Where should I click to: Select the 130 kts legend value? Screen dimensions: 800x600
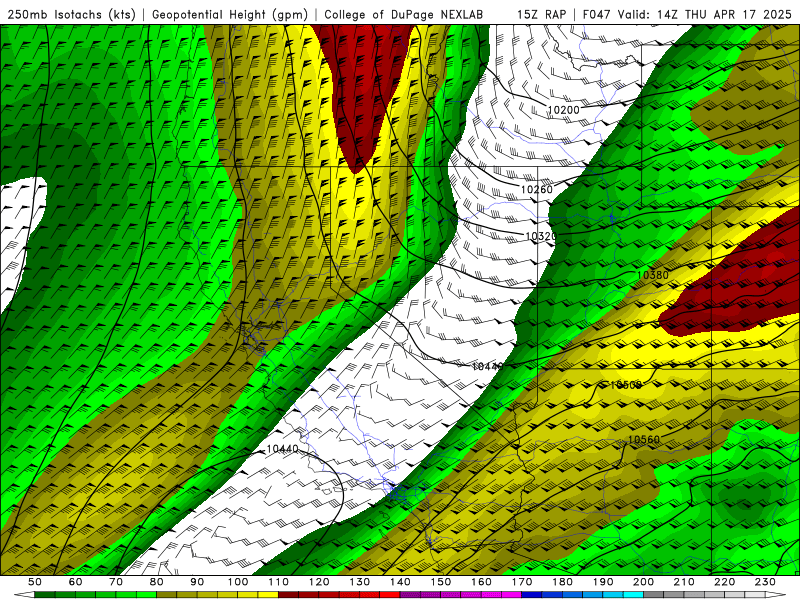[x=360, y=582]
